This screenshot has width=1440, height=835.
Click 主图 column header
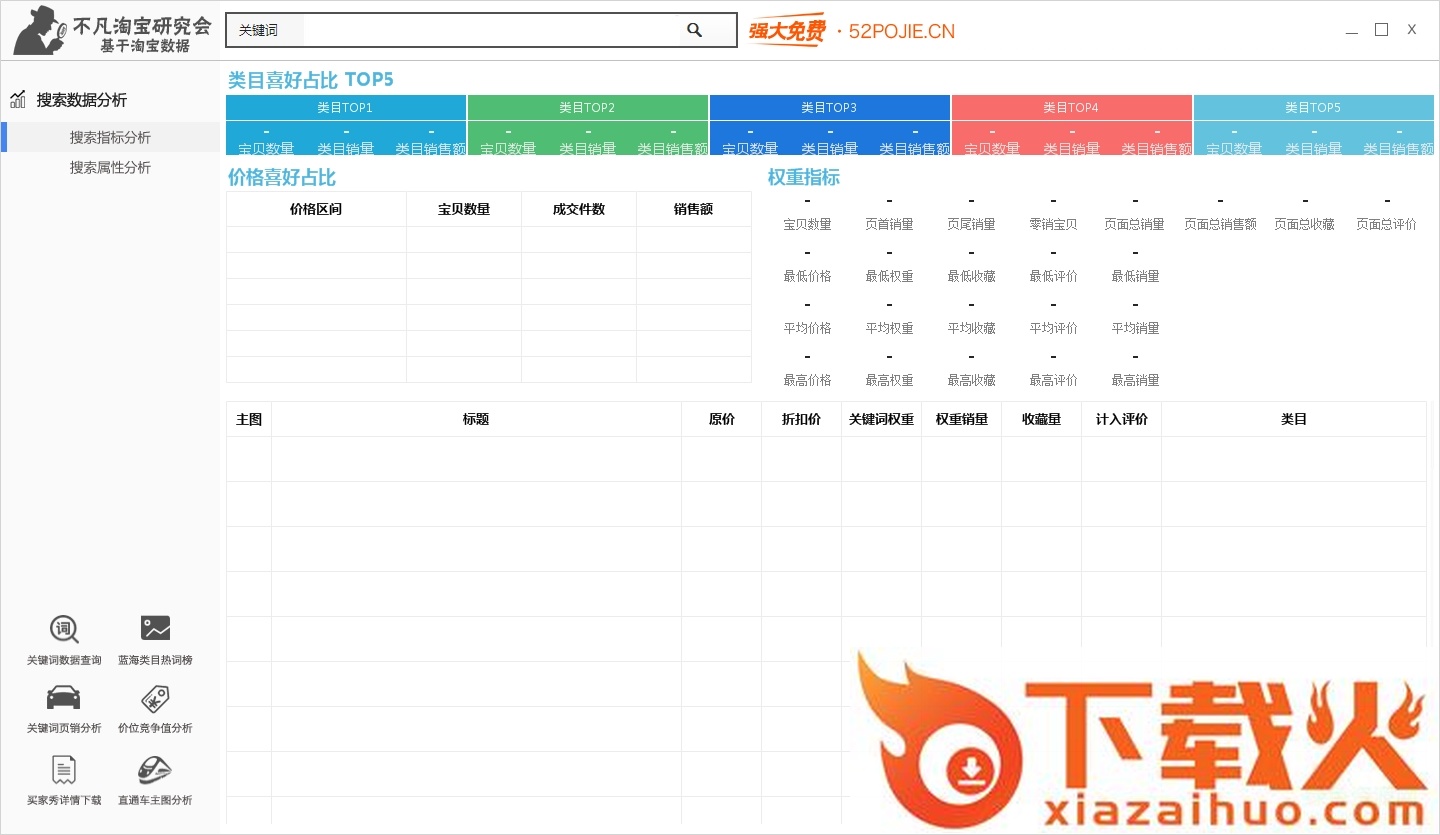coord(249,419)
